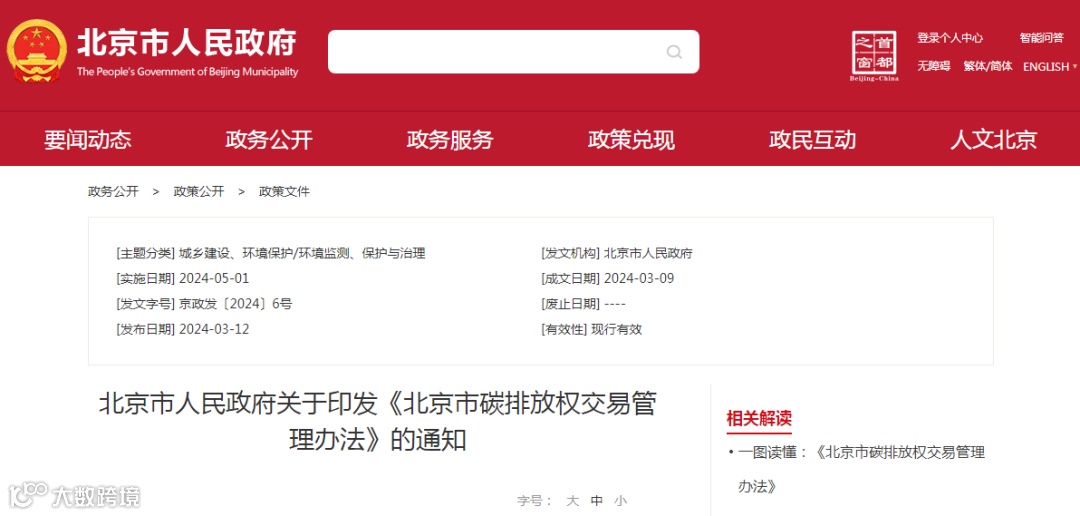
Task: Open the 政策兑现 menu
Action: pos(631,140)
